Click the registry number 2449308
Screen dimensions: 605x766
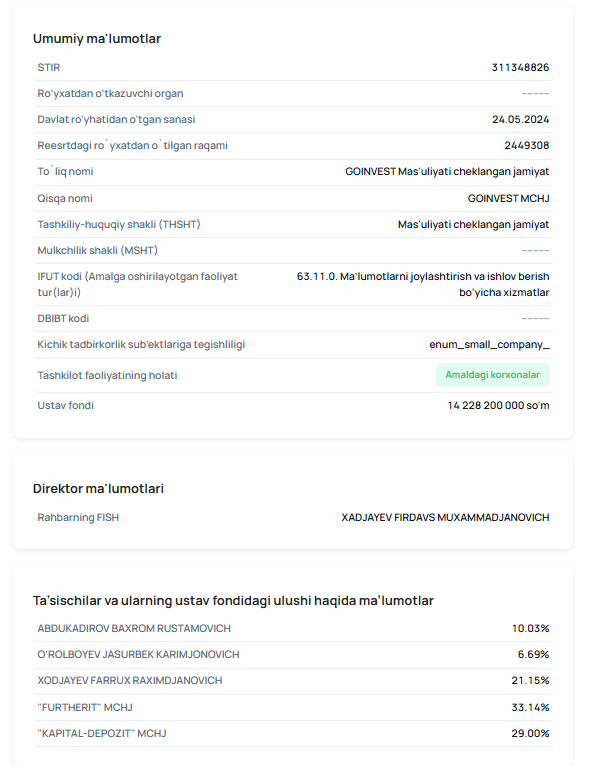(x=527, y=145)
